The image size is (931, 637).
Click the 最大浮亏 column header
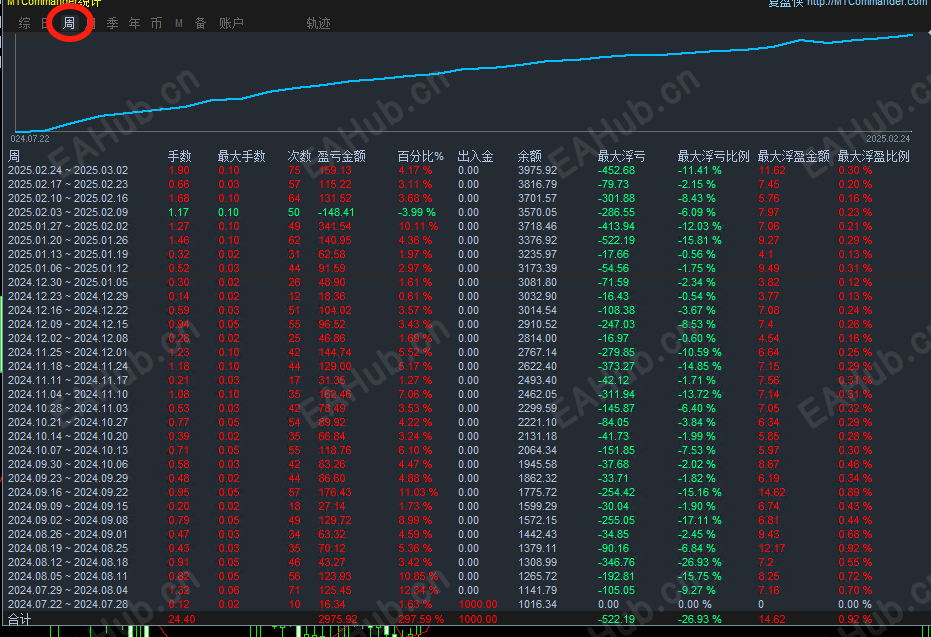[x=621, y=156]
